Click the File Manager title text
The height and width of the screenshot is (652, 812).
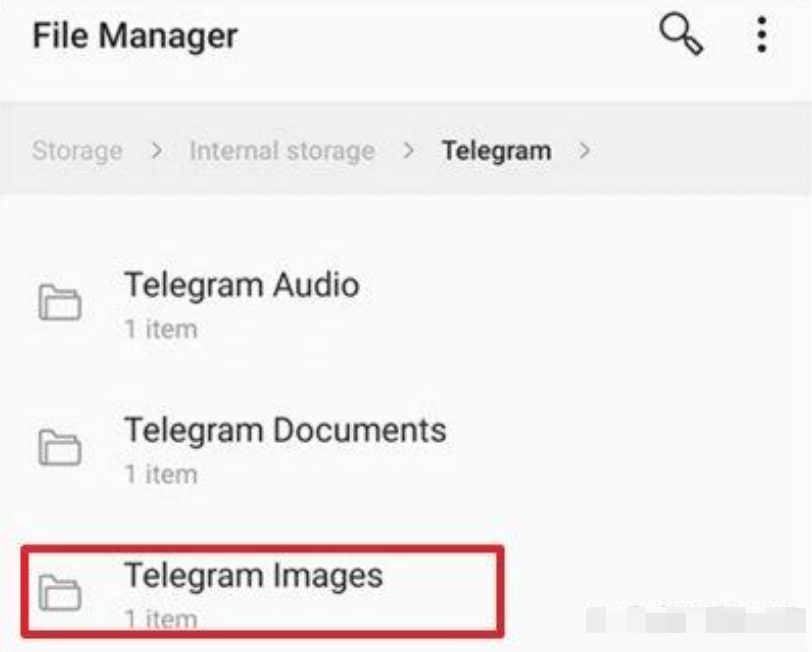[x=135, y=36]
